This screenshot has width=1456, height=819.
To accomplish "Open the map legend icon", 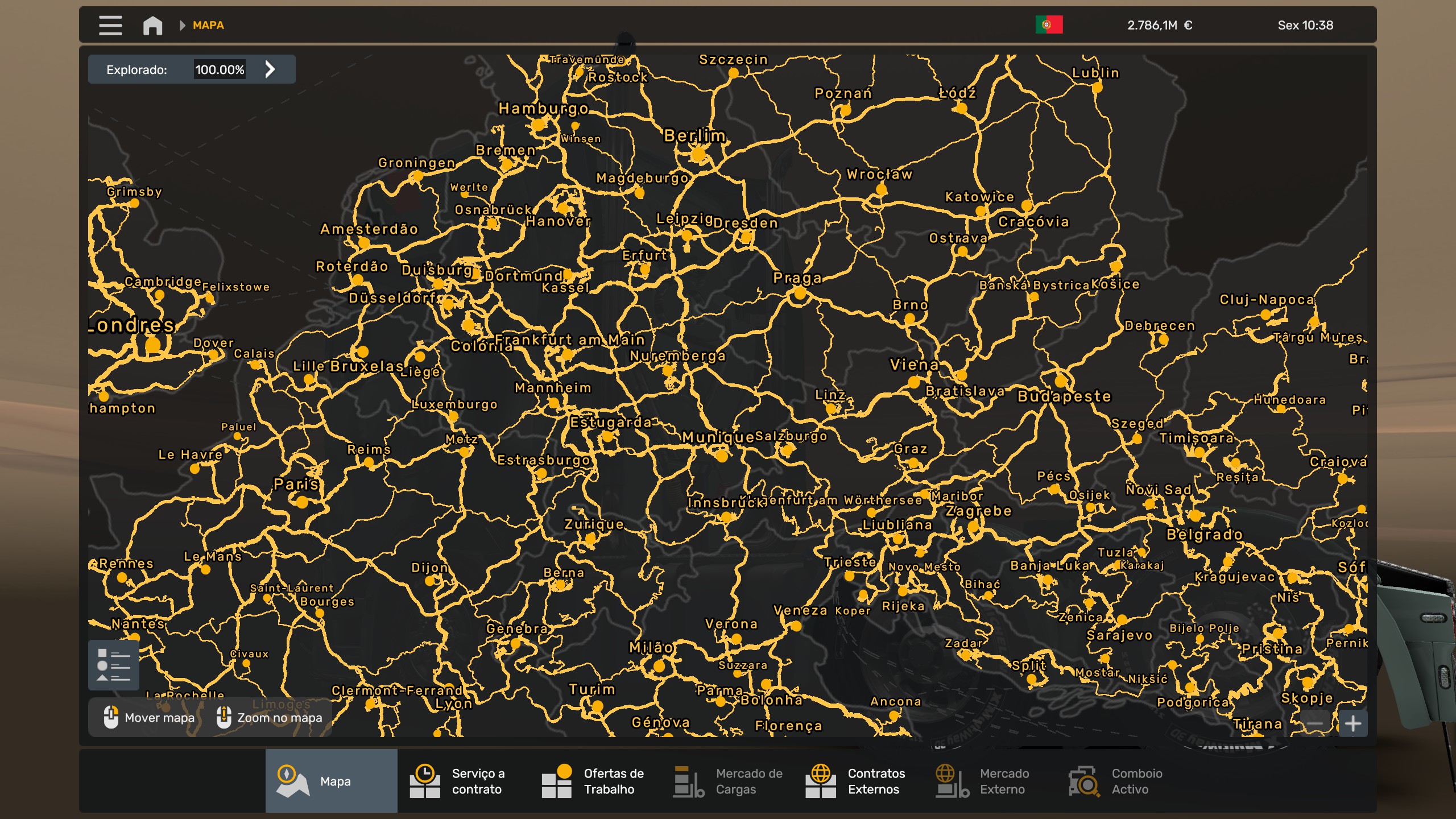I will coord(114,665).
